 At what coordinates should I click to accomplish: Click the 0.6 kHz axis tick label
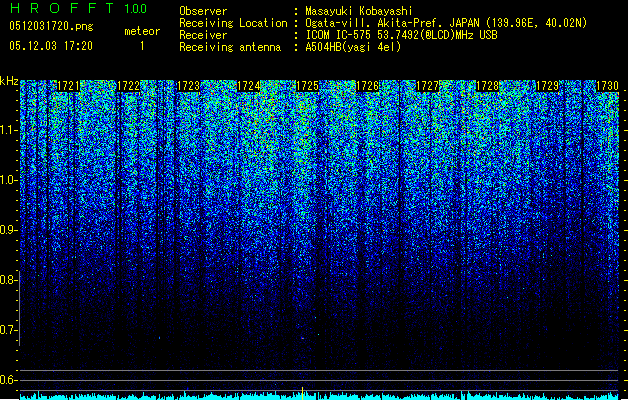pyautogui.click(x=8, y=380)
